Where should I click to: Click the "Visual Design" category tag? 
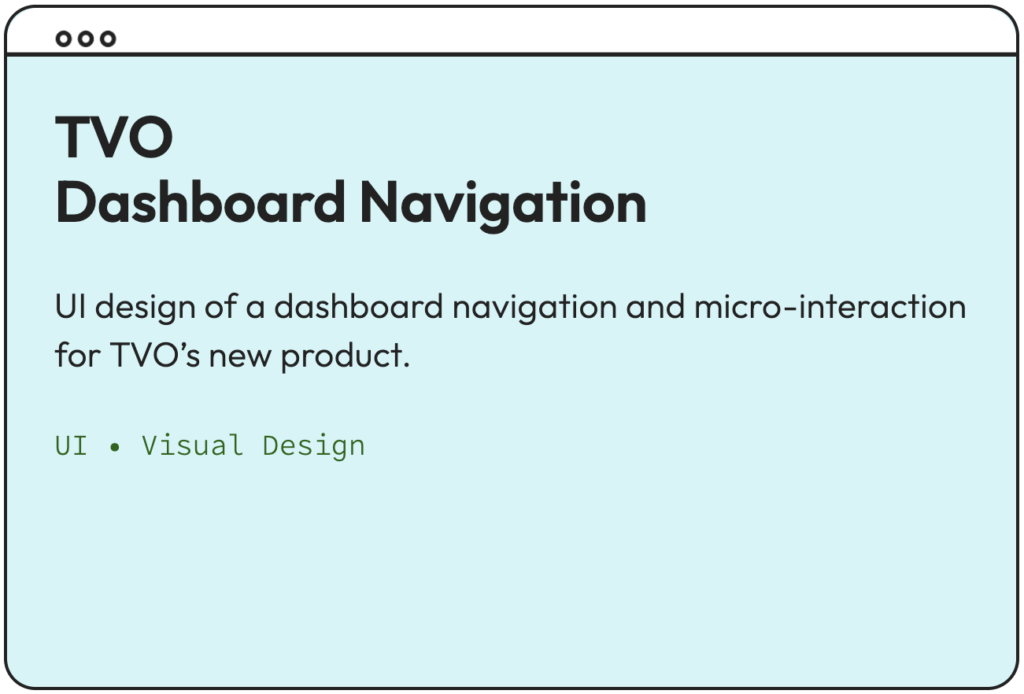pyautogui.click(x=253, y=445)
